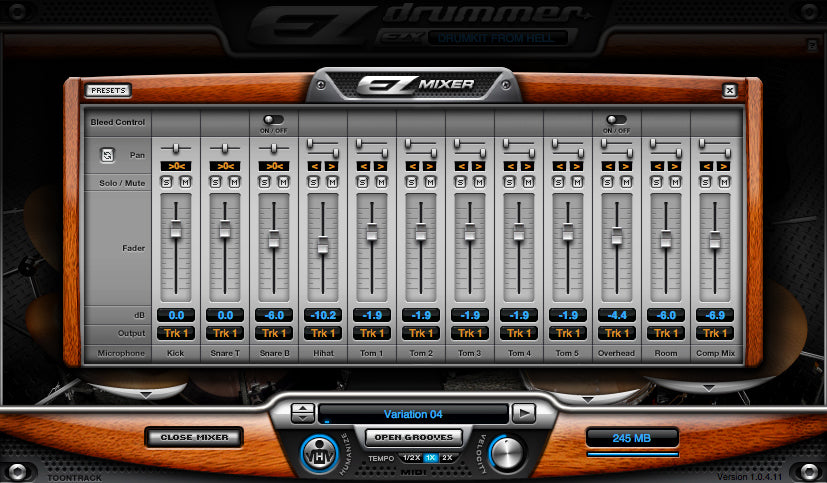Toggle Overhead bleed control switch
The height and width of the screenshot is (483, 827).
click(616, 119)
